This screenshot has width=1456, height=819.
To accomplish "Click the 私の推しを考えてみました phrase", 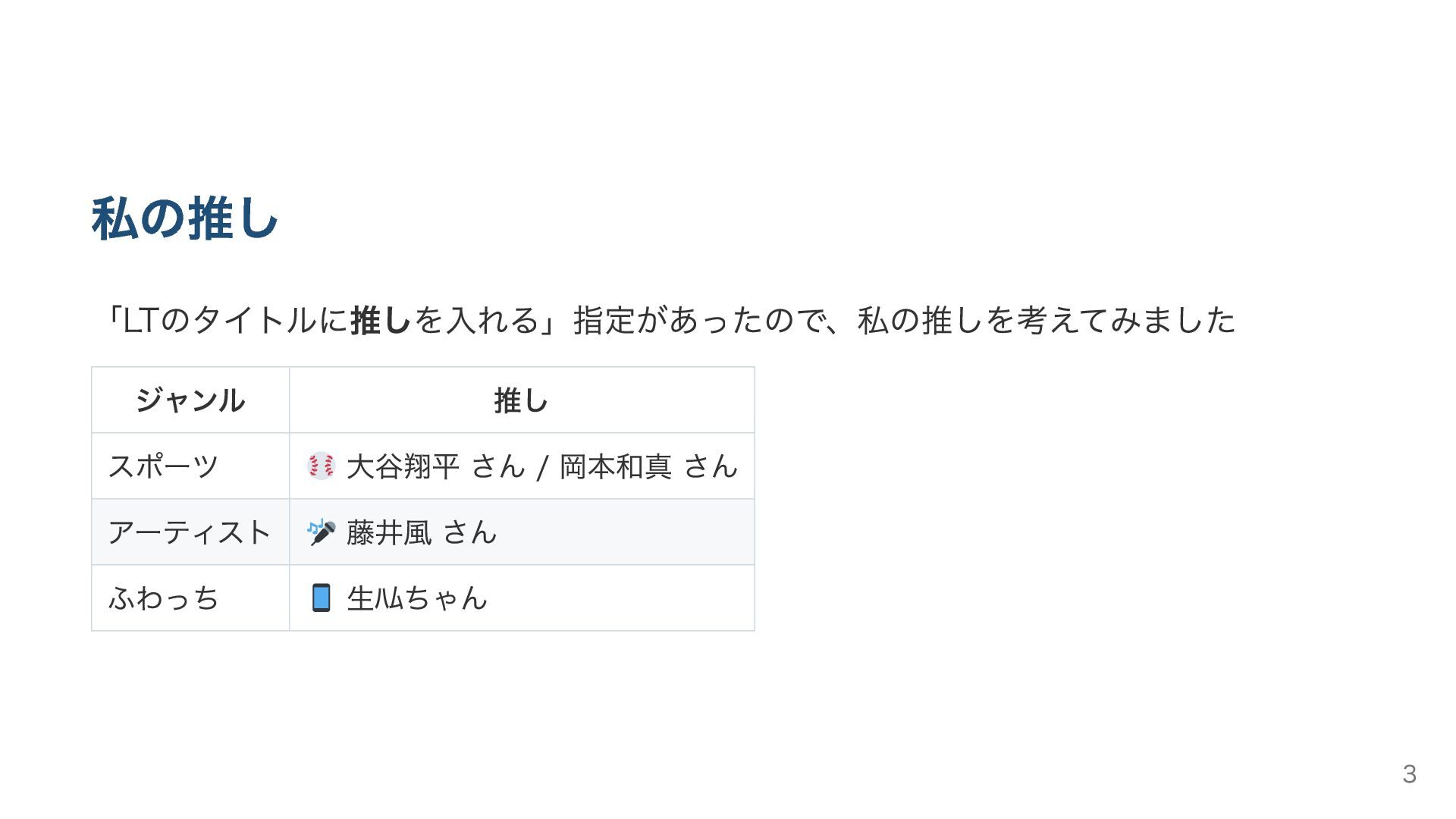I will [1046, 320].
